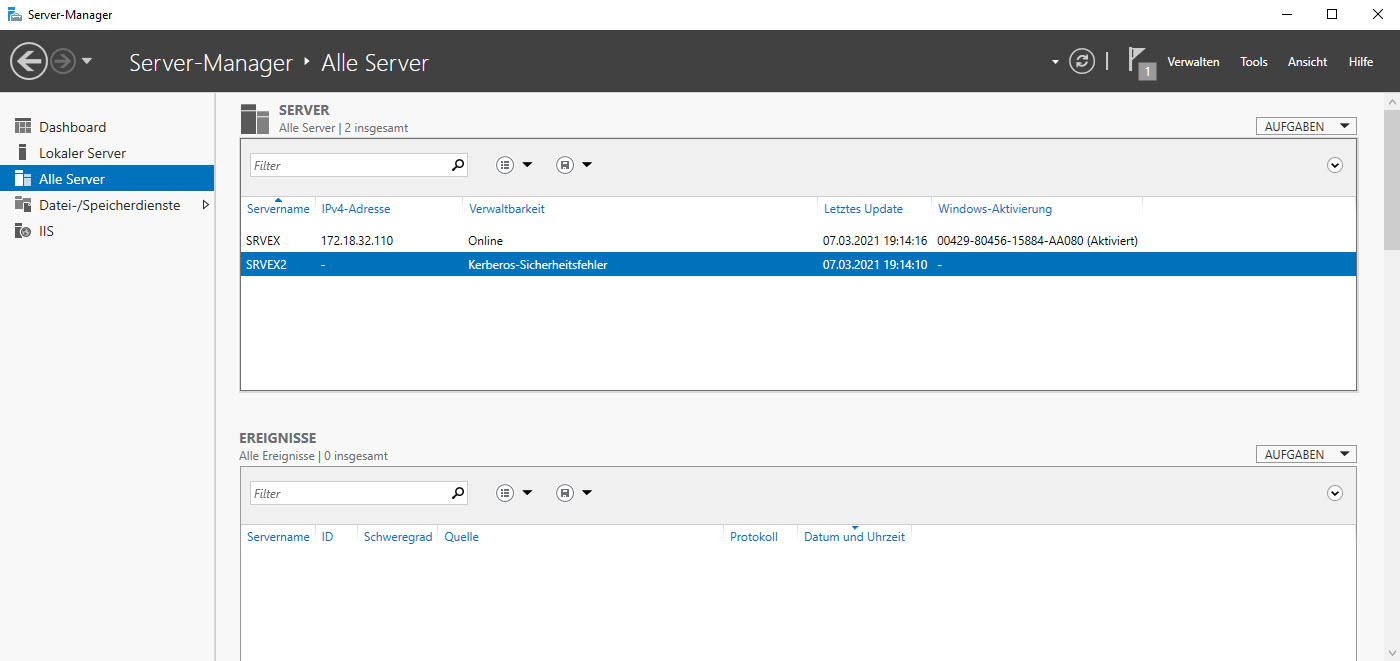Image resolution: width=1400 pixels, height=661 pixels.
Task: Click the search magnifier in Ereignisse filter
Action: pyautogui.click(x=458, y=493)
